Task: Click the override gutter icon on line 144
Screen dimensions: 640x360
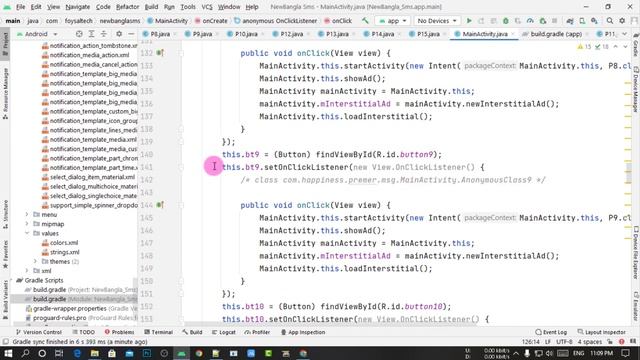Action: pos(160,205)
